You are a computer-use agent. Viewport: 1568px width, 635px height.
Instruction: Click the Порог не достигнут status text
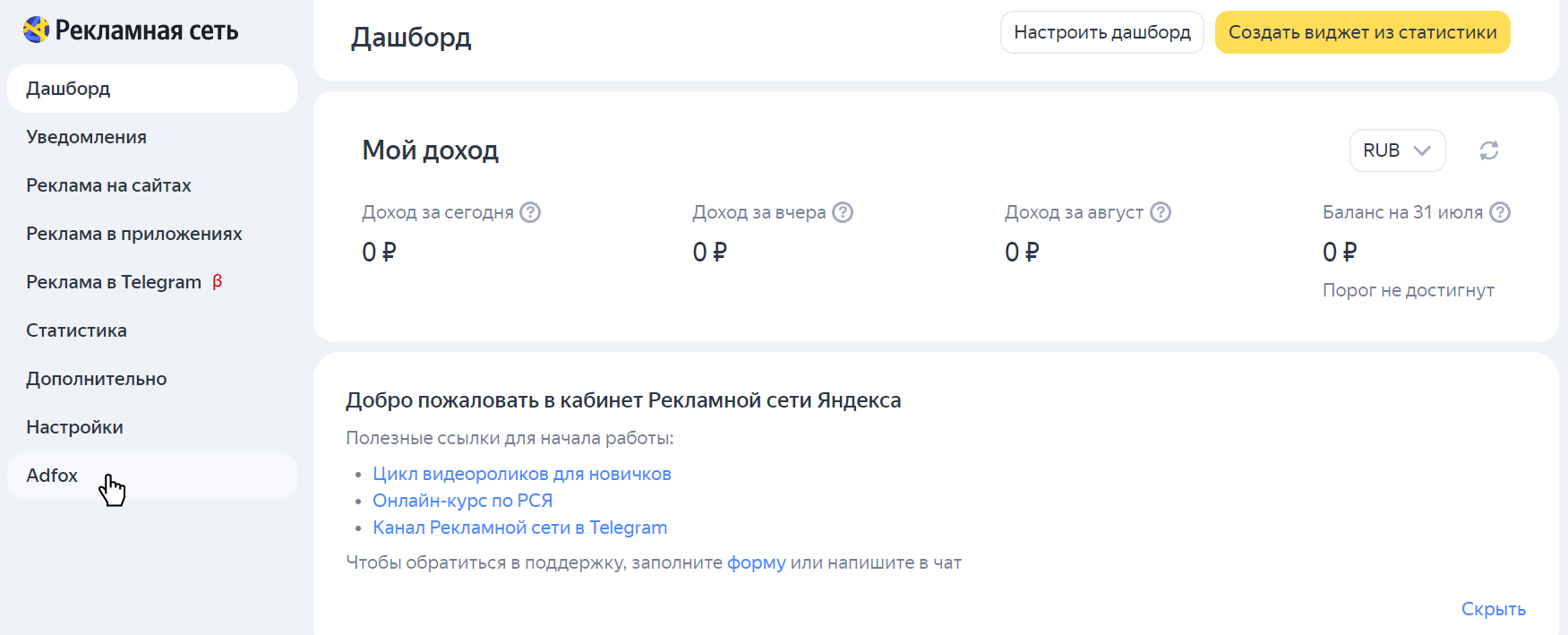click(x=1409, y=290)
